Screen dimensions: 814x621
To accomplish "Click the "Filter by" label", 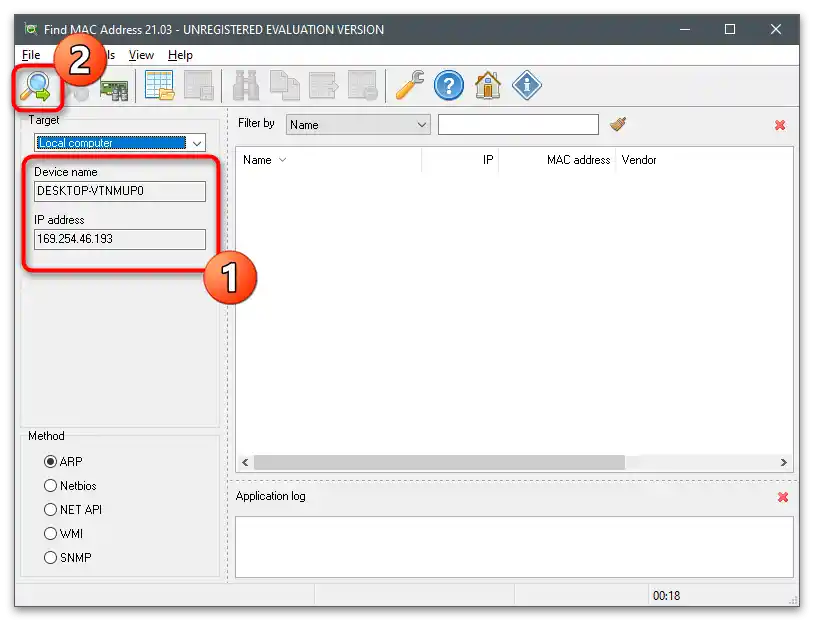I will click(x=256, y=123).
